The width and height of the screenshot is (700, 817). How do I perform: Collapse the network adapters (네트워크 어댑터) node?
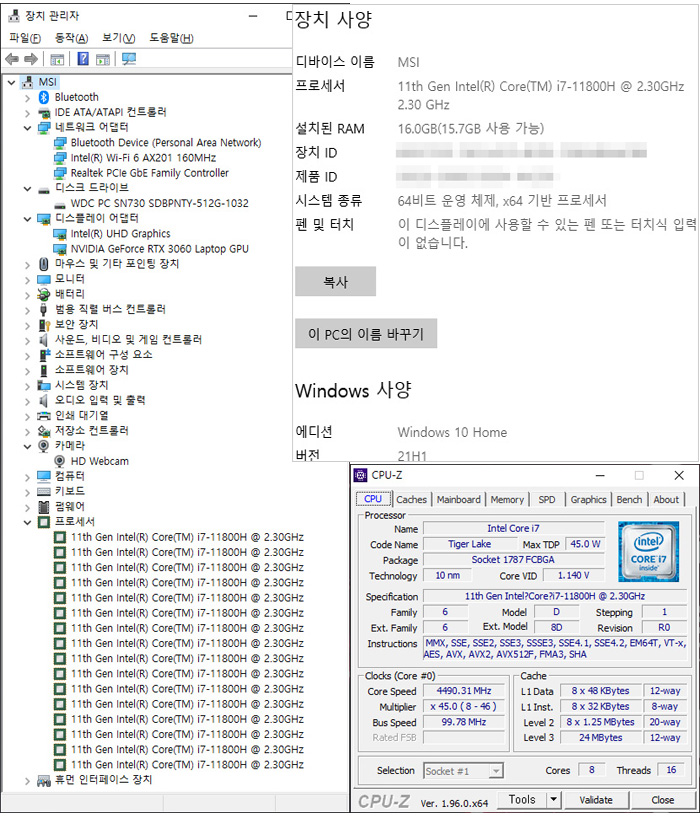27,128
